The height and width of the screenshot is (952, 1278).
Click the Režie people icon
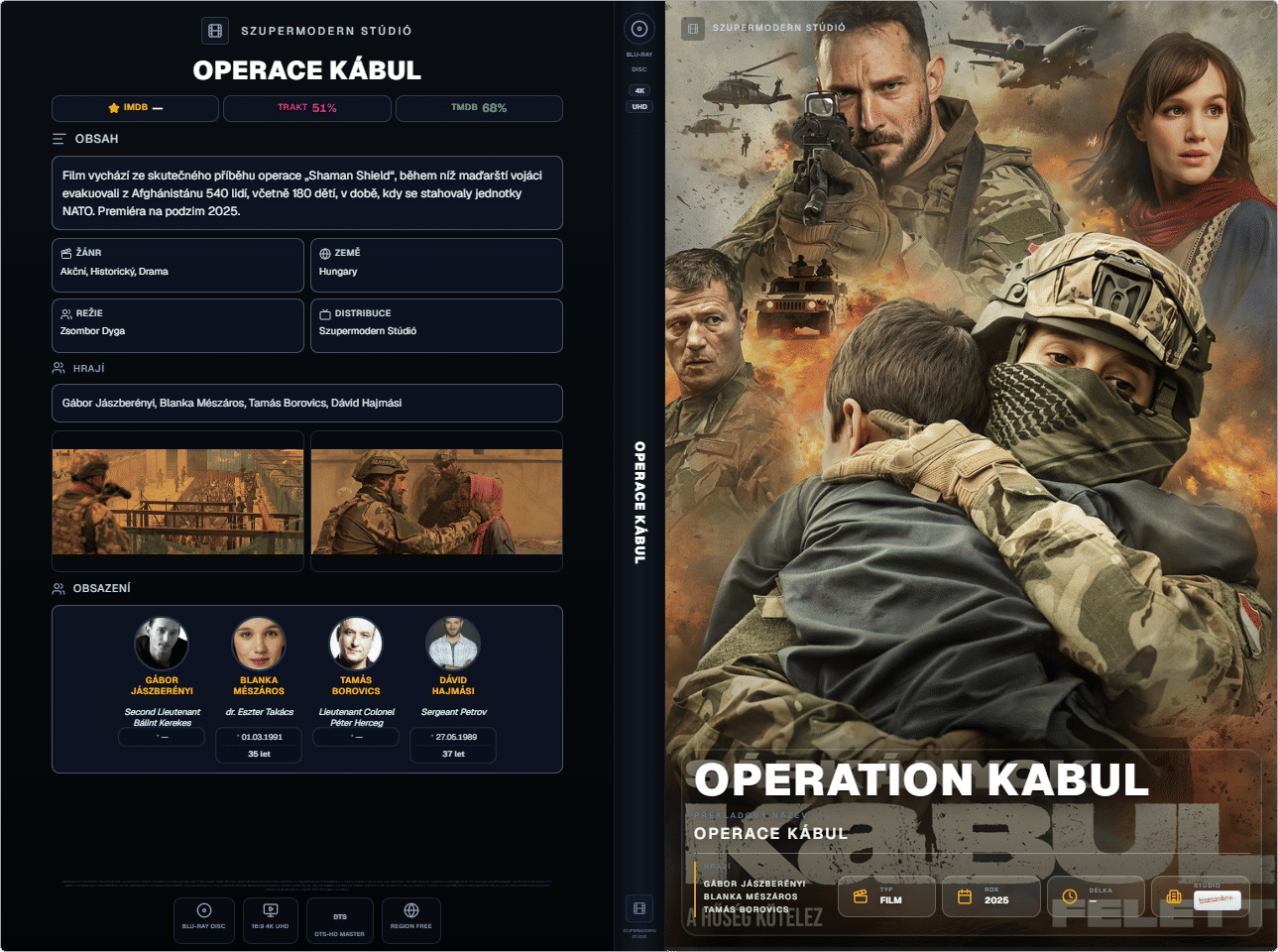[x=66, y=313]
